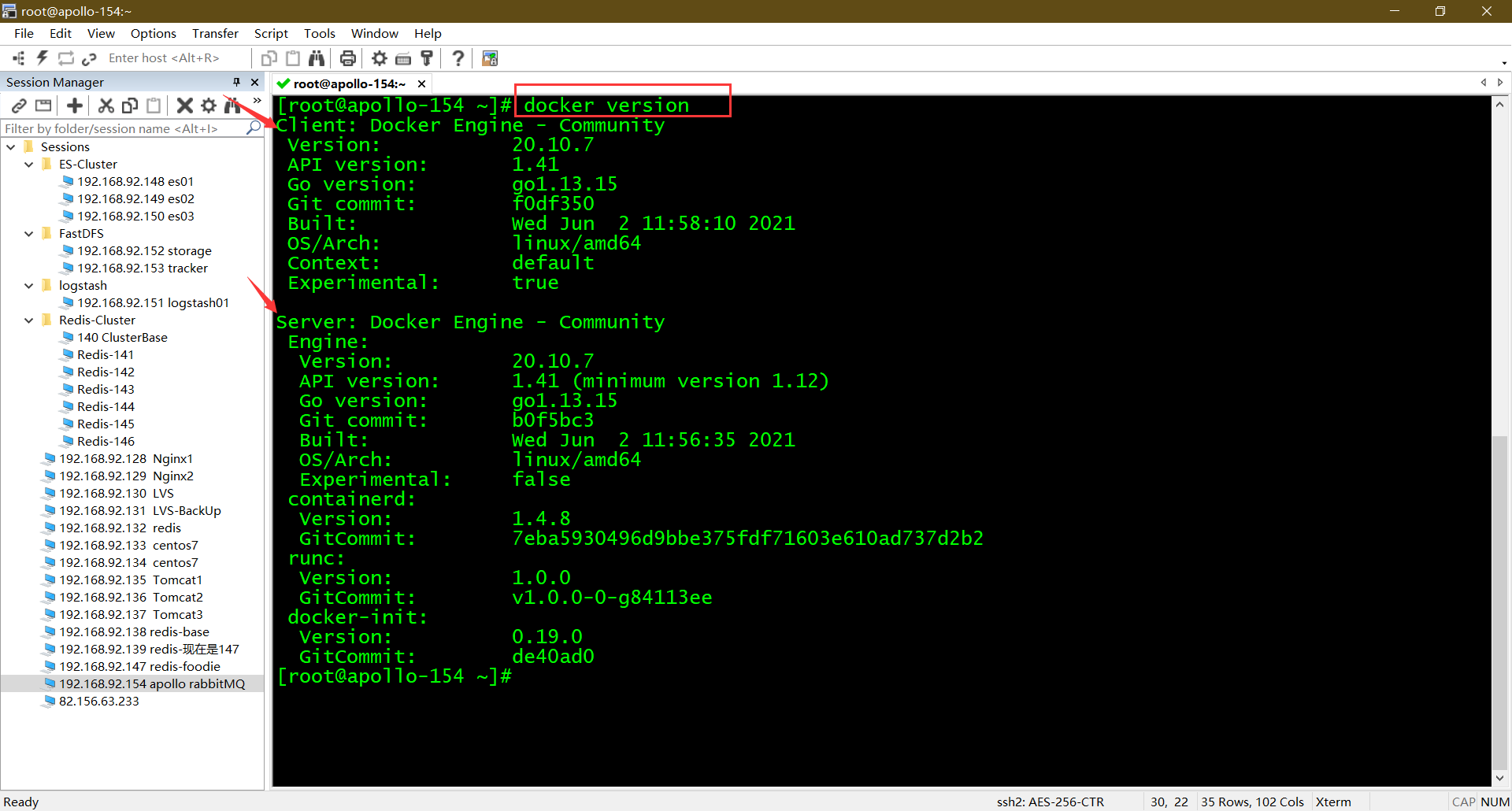The width and height of the screenshot is (1512, 811).
Task: Select session 192.168.92.152 storage
Action: [144, 251]
